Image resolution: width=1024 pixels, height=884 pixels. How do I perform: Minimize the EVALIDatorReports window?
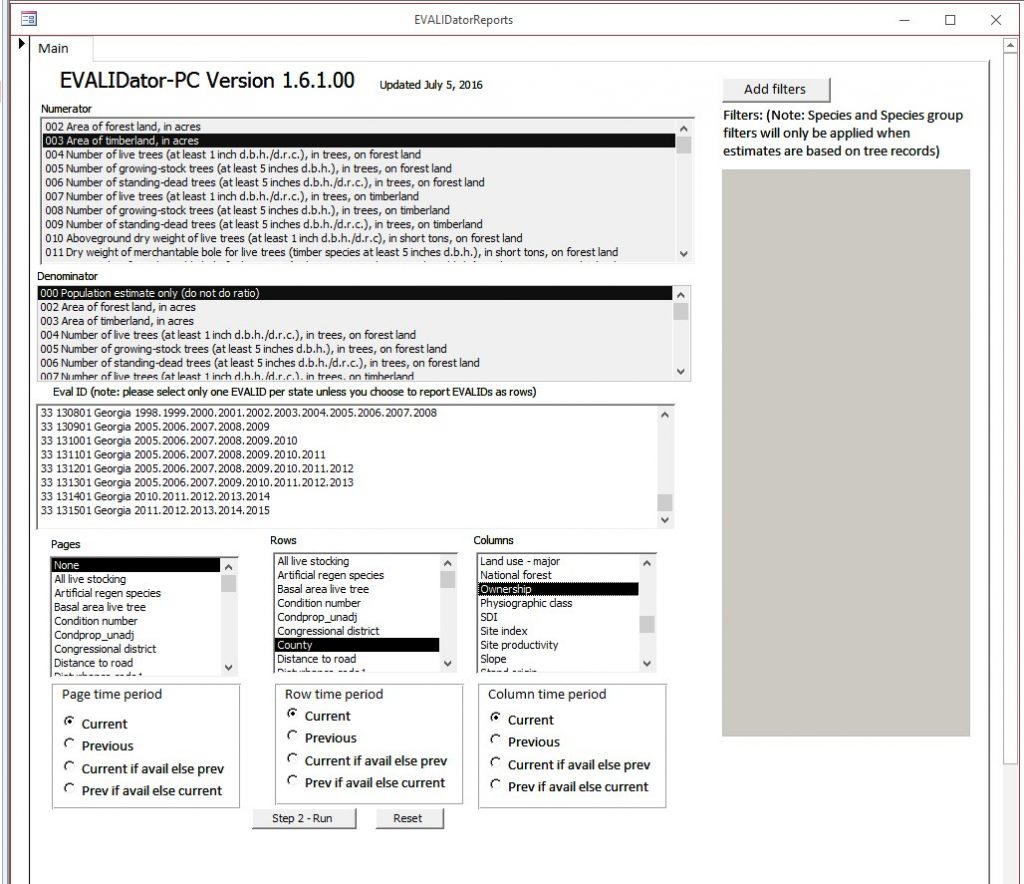click(904, 20)
